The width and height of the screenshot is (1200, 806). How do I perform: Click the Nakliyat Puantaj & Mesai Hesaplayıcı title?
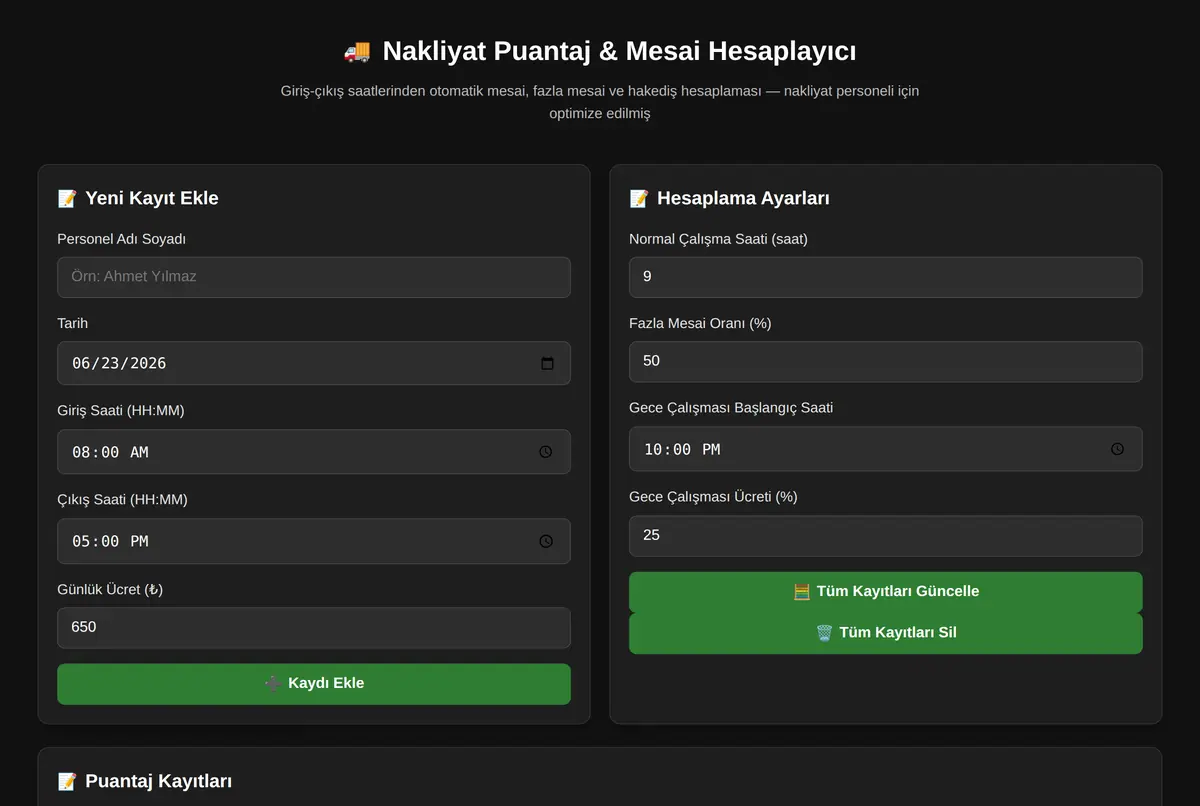[600, 51]
